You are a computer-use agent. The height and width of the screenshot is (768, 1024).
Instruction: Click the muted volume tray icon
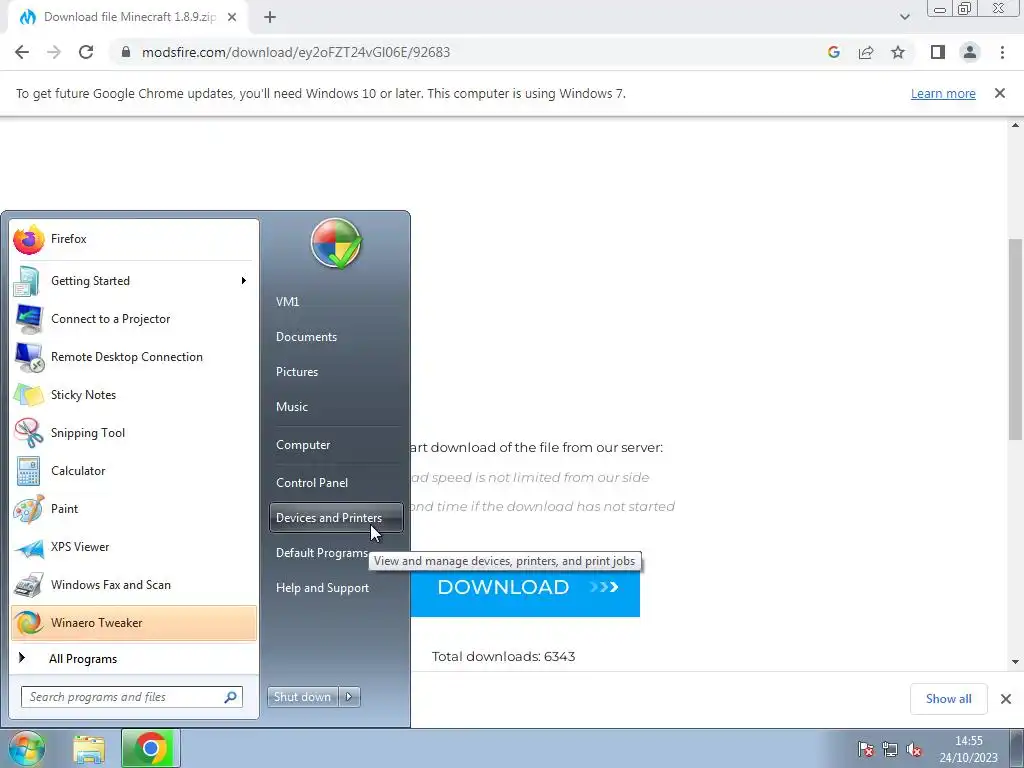(x=914, y=749)
